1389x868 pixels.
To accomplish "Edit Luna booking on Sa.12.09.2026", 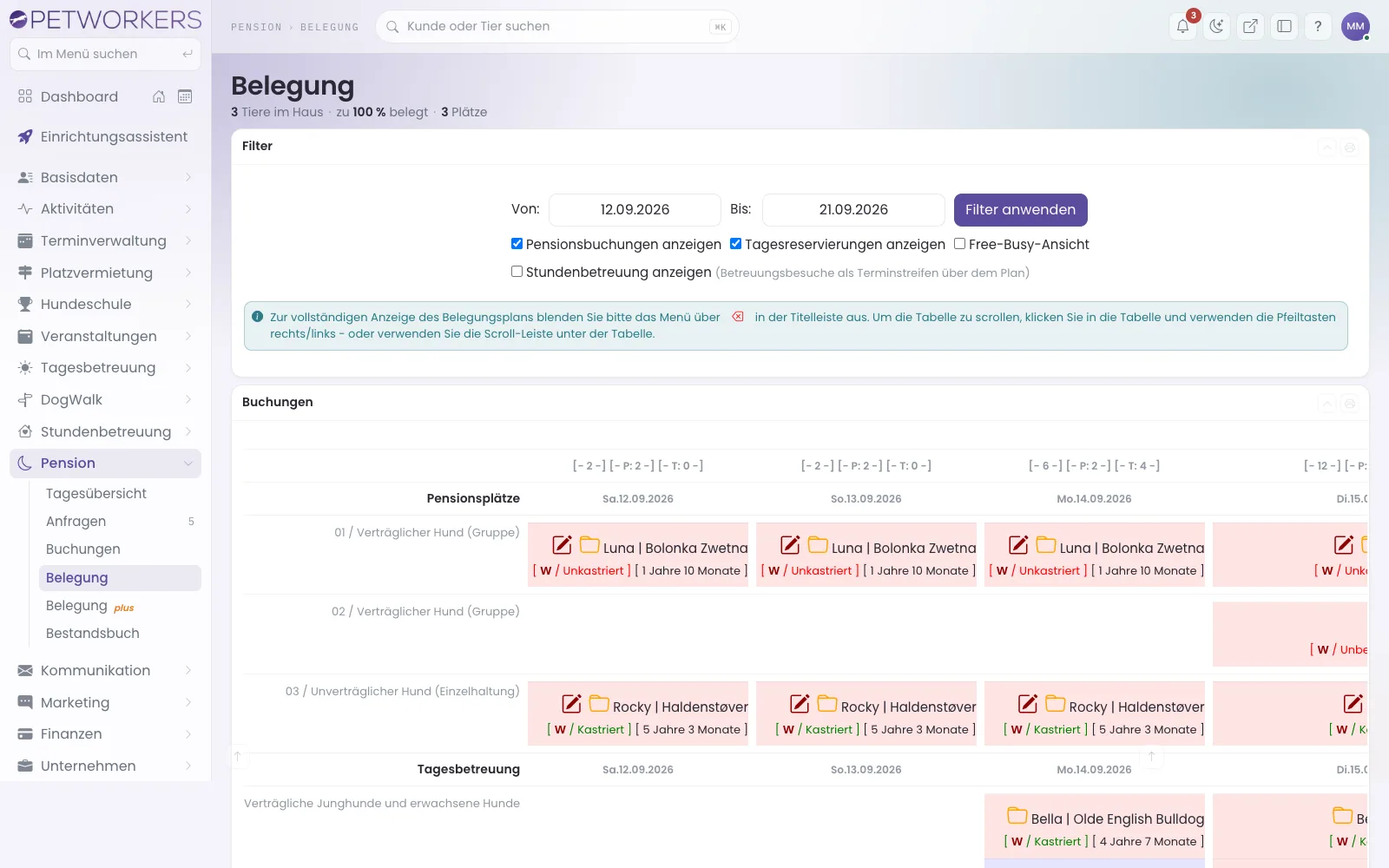I will pos(563,545).
